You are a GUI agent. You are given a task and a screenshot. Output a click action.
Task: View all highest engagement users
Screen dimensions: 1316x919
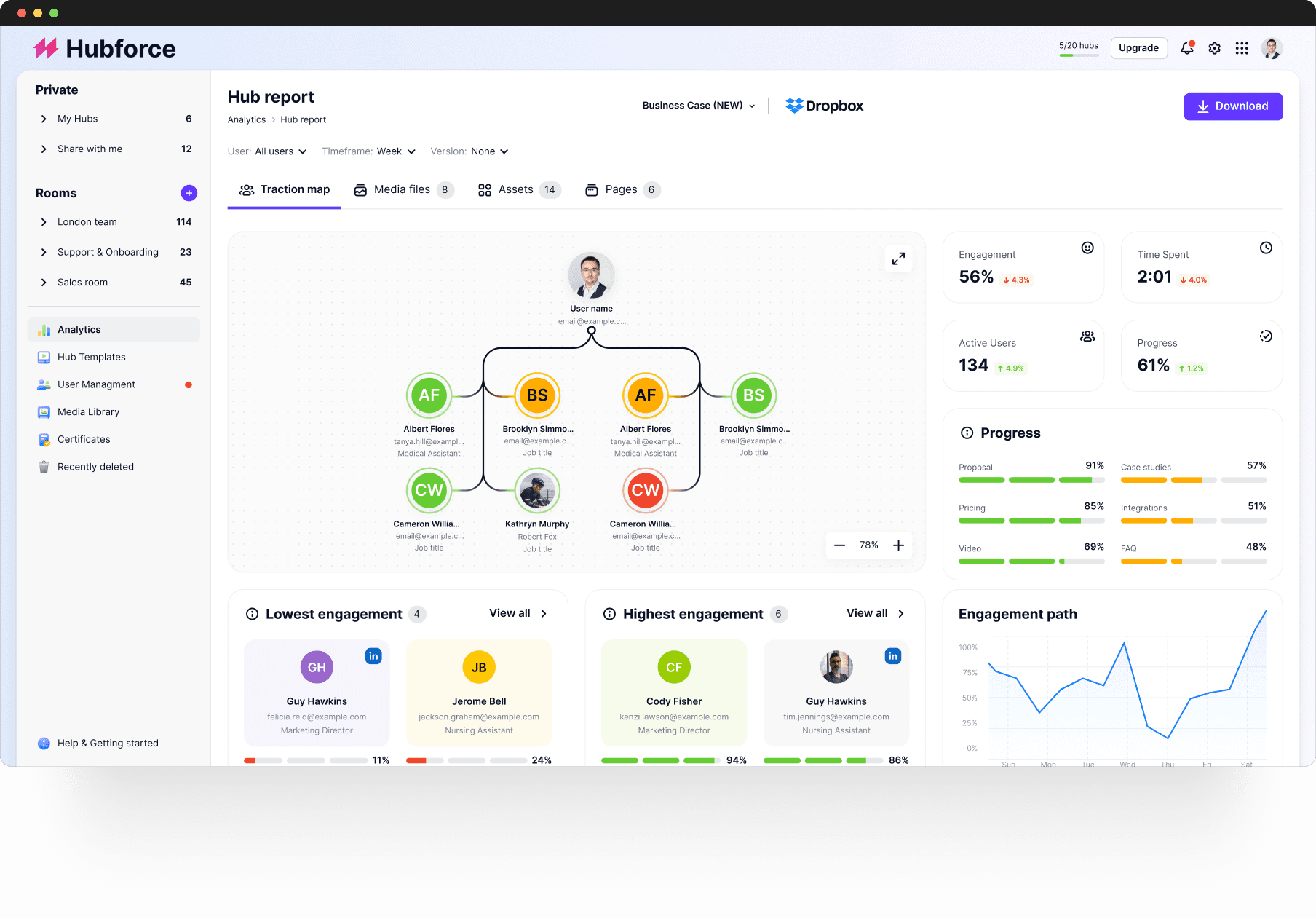click(x=875, y=613)
